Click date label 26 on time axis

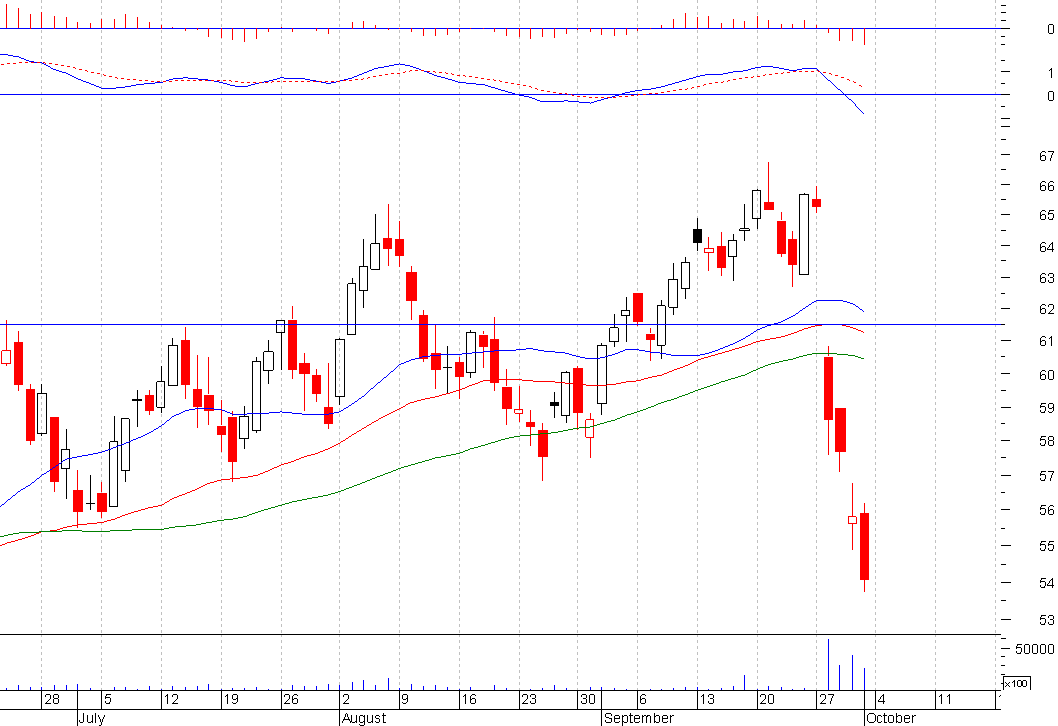(291, 699)
